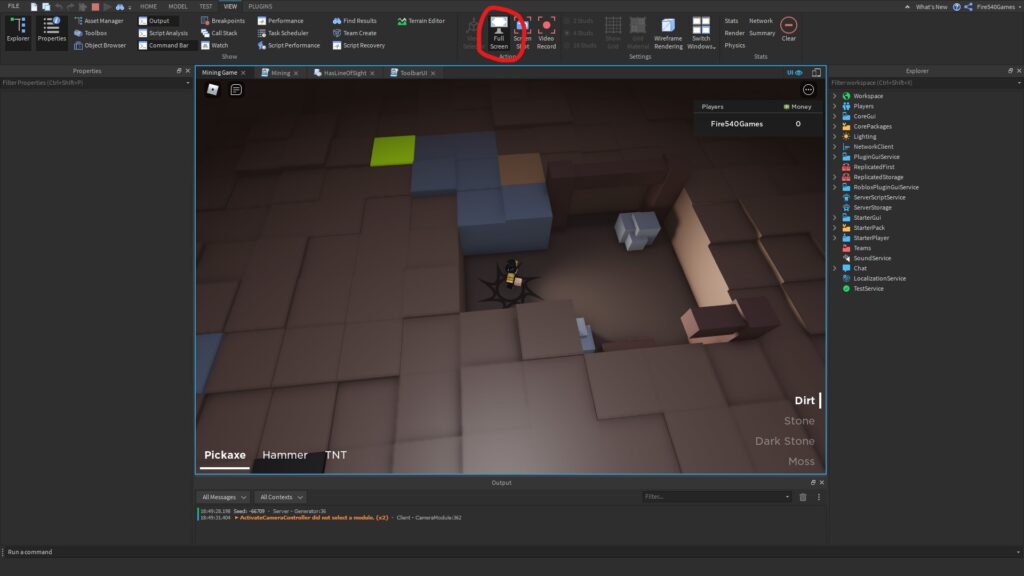The image size is (1024, 576).
Task: Switch to the HasLineOfSight script tab
Action: click(x=344, y=73)
